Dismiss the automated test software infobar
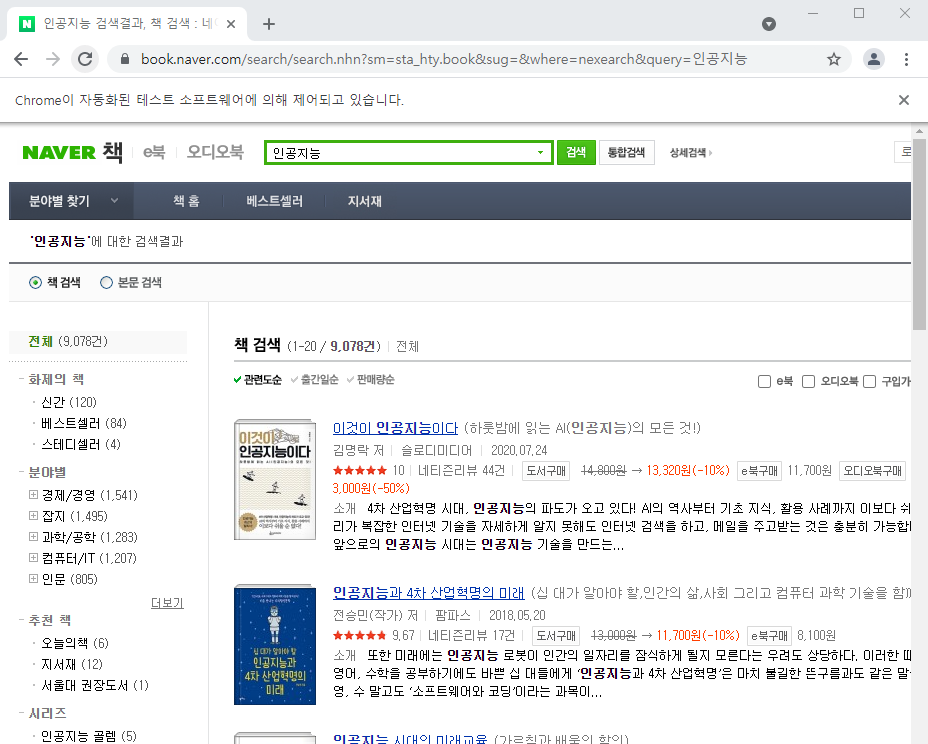The height and width of the screenshot is (744, 928). (x=904, y=100)
